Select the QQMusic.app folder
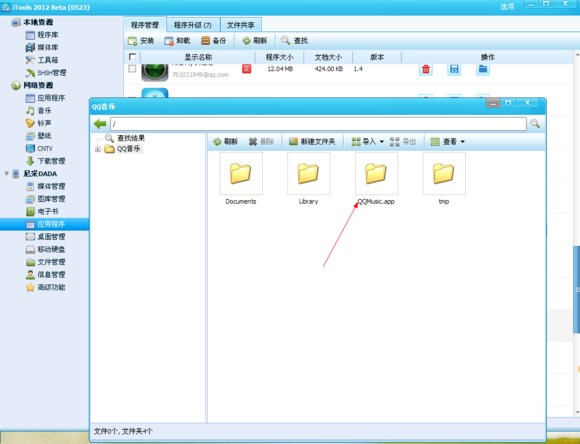This screenshot has height=444, width=580. click(376, 179)
